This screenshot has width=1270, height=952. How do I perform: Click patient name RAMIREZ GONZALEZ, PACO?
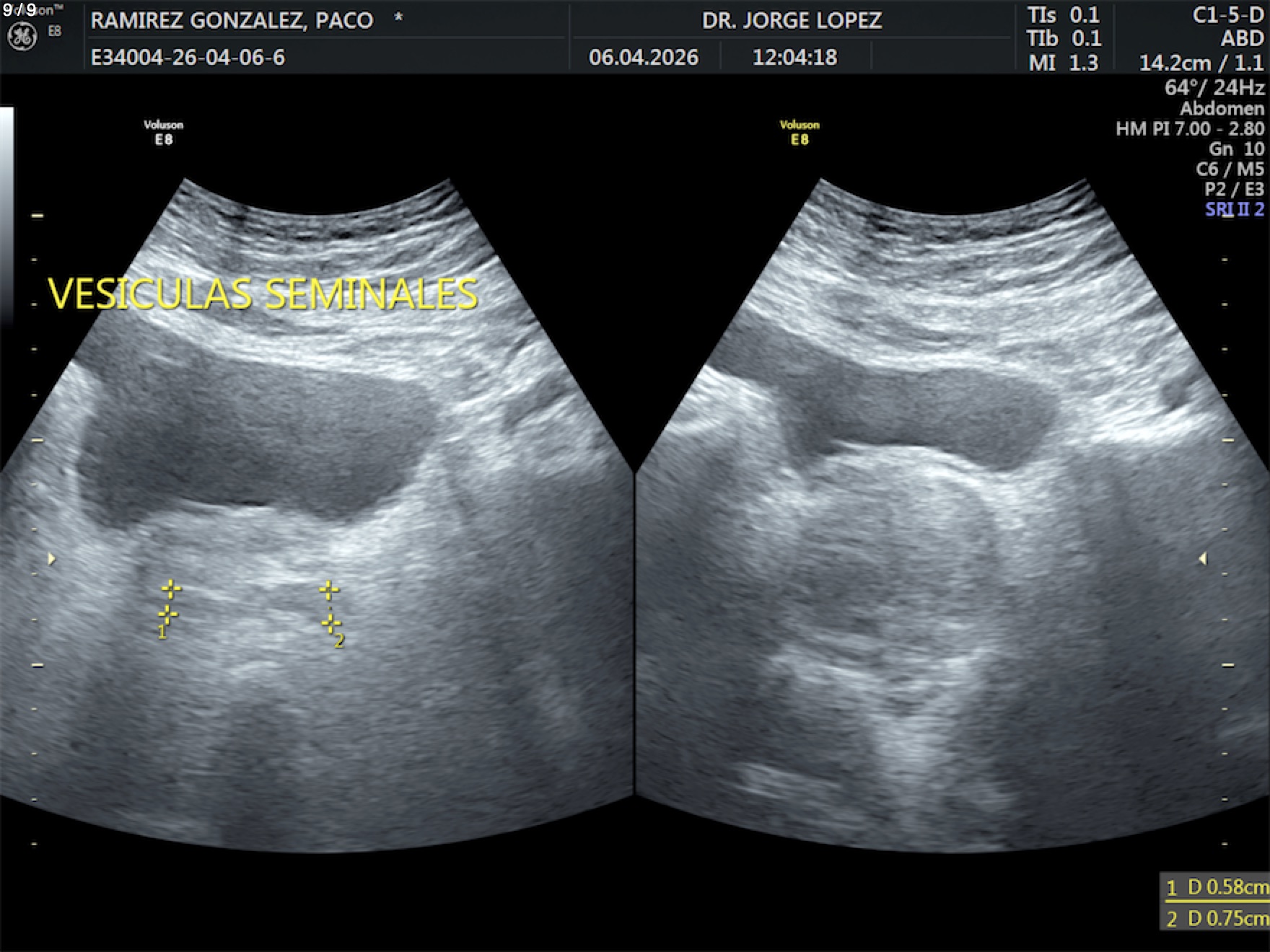point(232,20)
